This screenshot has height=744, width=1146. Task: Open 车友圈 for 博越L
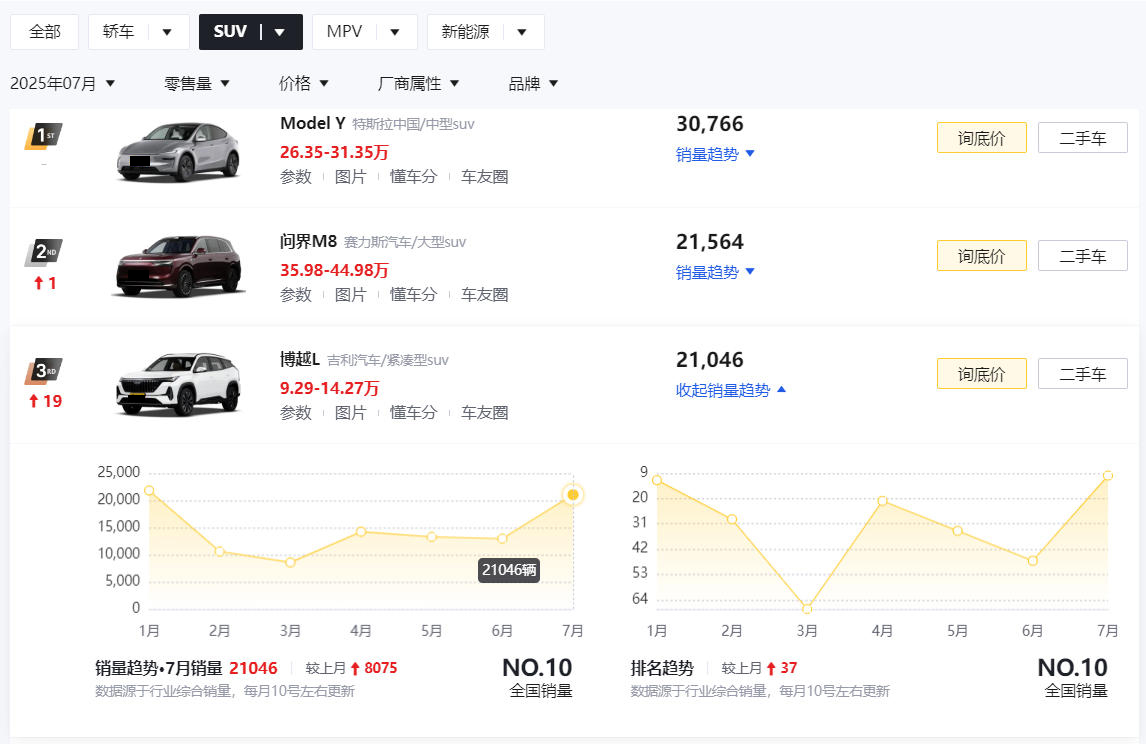485,413
